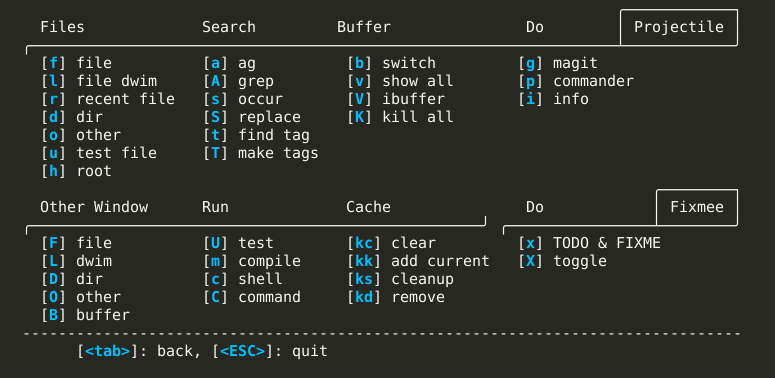Pick the [r] recent file entry
The height and width of the screenshot is (378, 775).
108,99
